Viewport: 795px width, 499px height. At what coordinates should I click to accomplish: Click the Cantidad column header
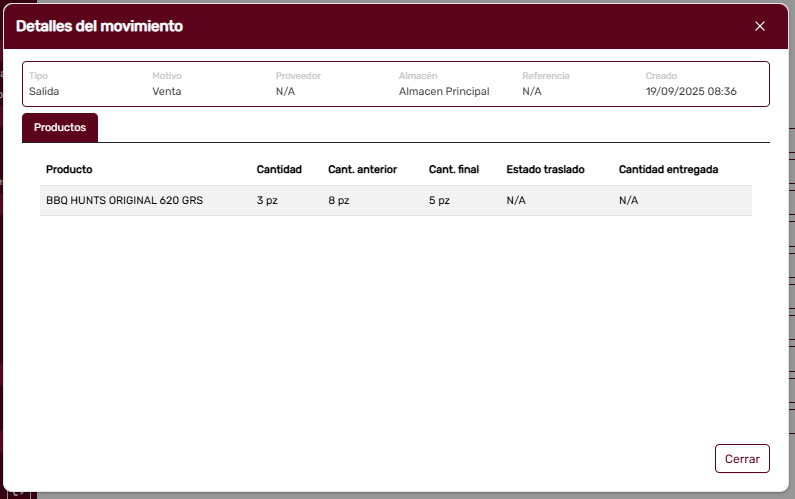point(279,169)
